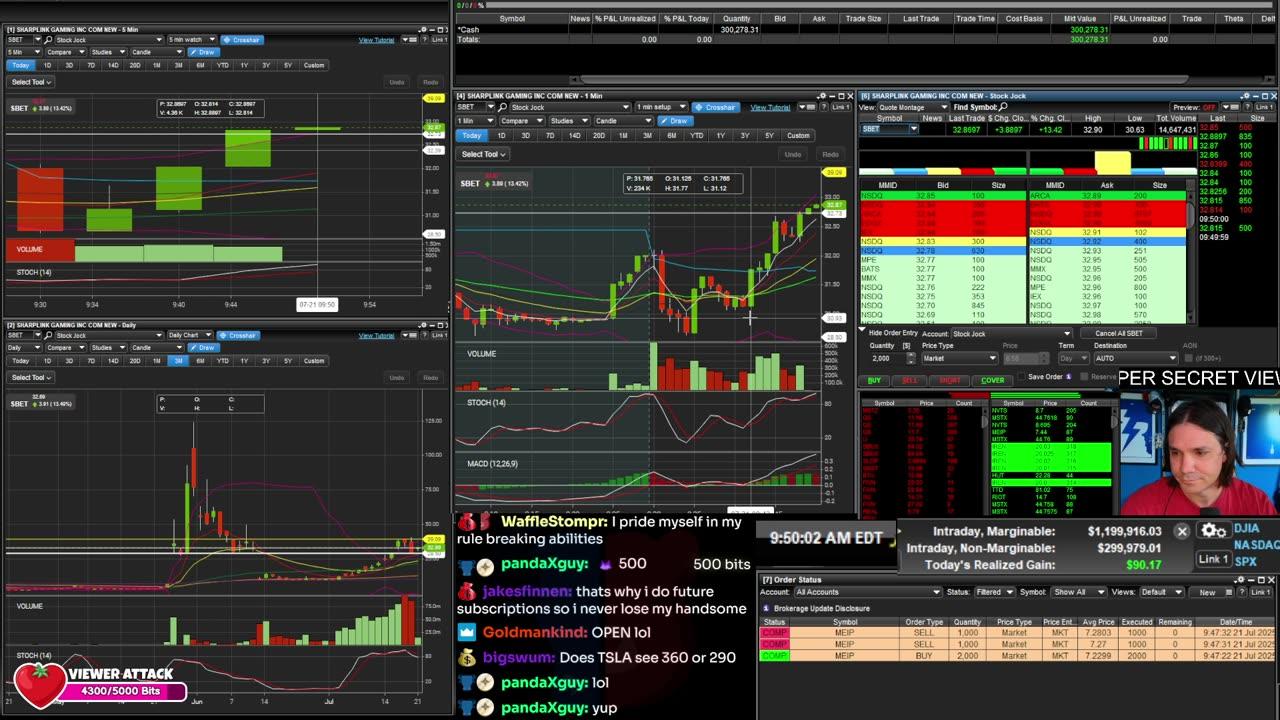
Task: Open Candle style dropdown in 1 Min chart
Action: [623, 121]
